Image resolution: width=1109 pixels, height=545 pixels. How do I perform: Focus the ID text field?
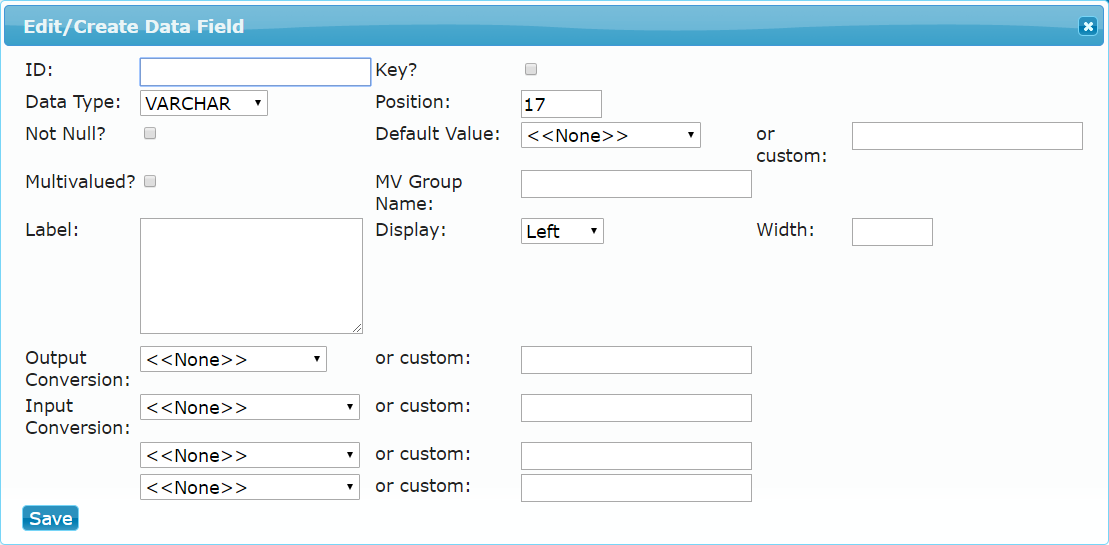click(255, 71)
